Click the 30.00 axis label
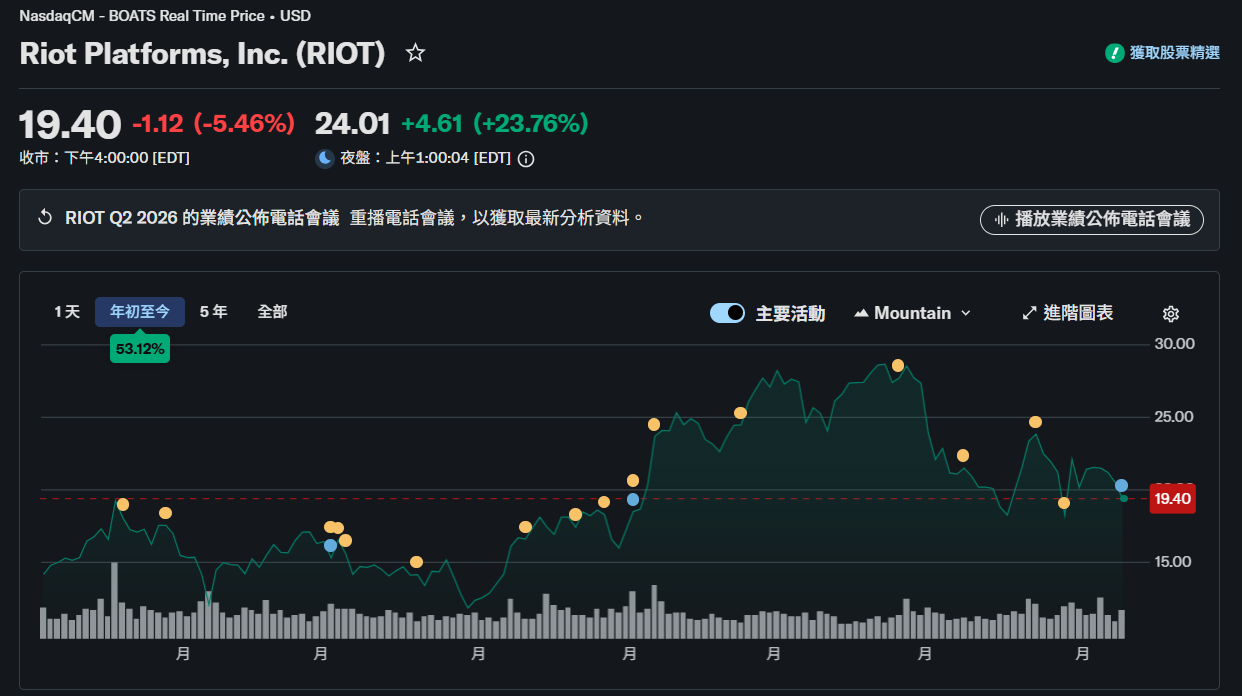The height and width of the screenshot is (696, 1242). pos(1174,344)
